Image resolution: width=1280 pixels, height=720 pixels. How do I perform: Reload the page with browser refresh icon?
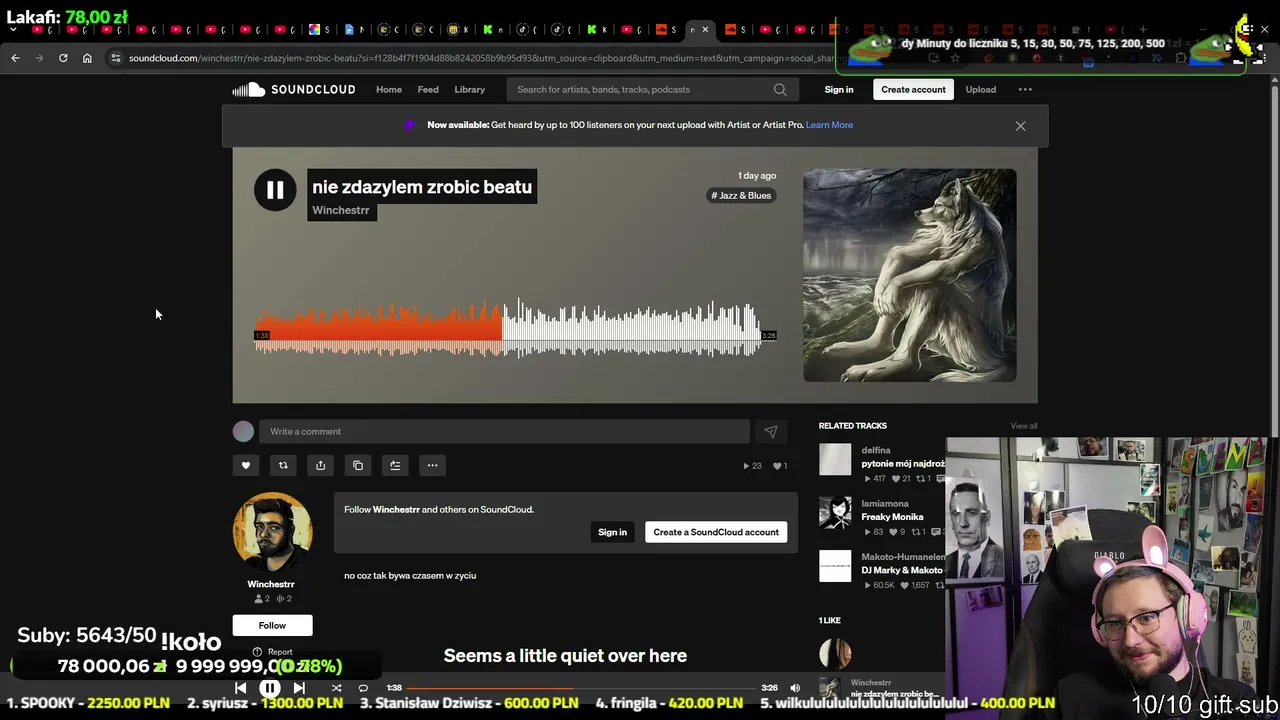tap(63, 58)
